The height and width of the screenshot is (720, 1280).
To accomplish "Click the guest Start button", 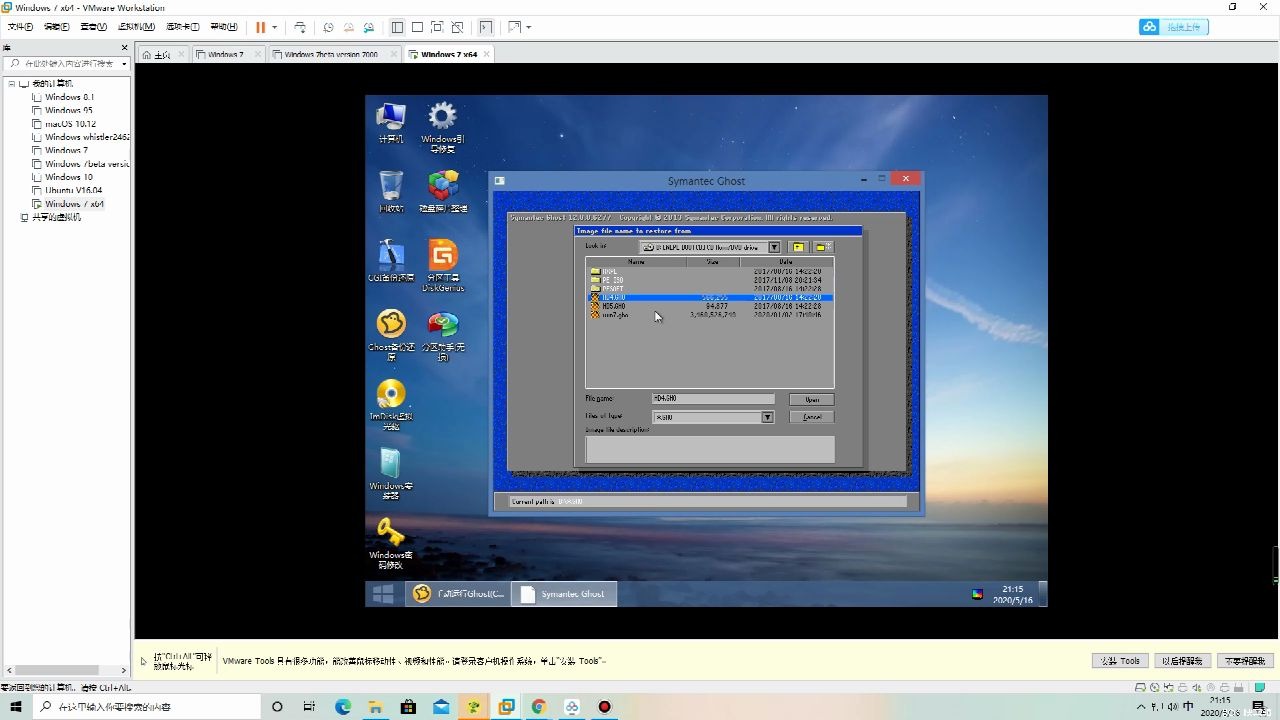I will [x=383, y=593].
